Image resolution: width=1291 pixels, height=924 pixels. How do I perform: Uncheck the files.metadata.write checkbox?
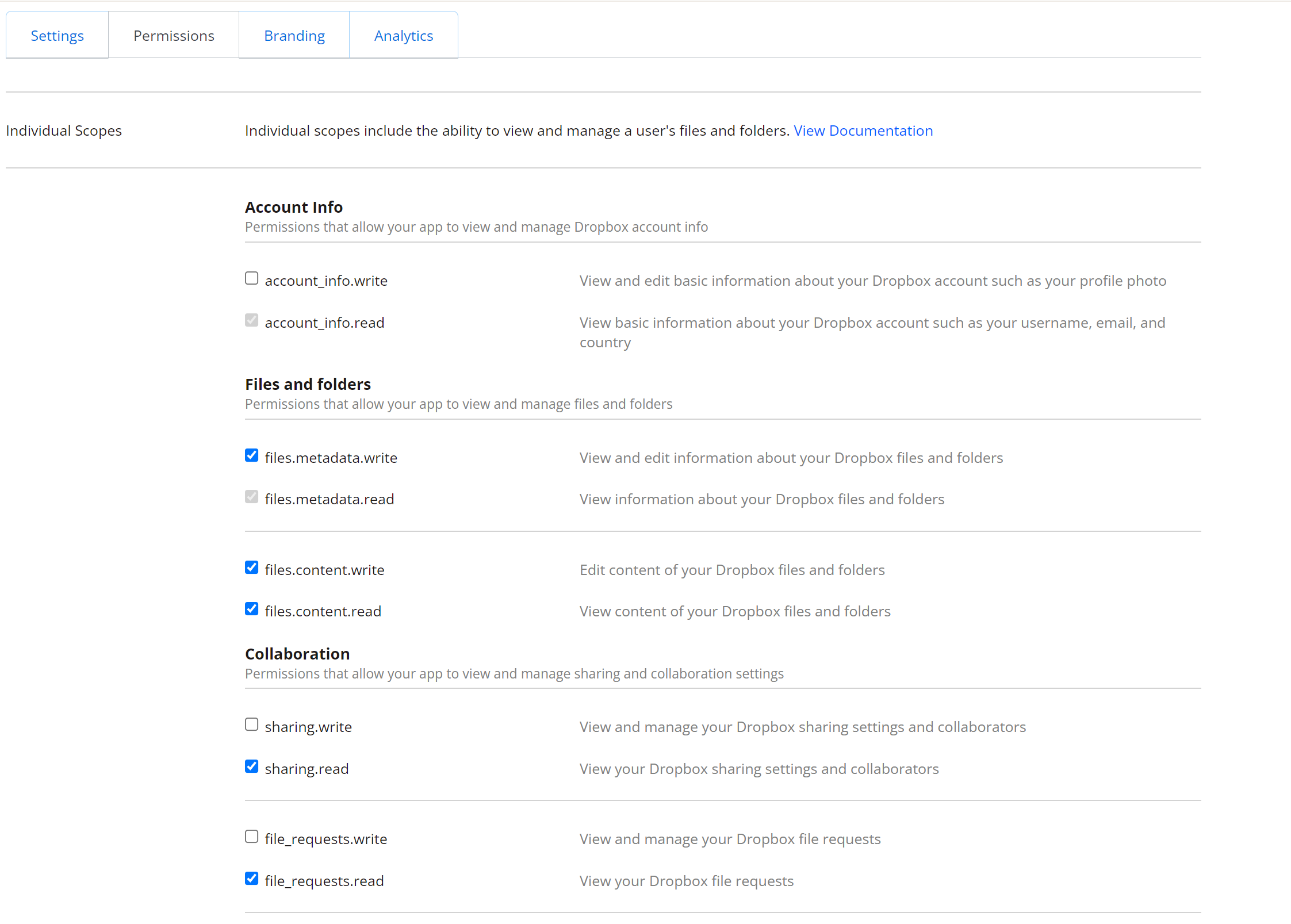pos(251,455)
